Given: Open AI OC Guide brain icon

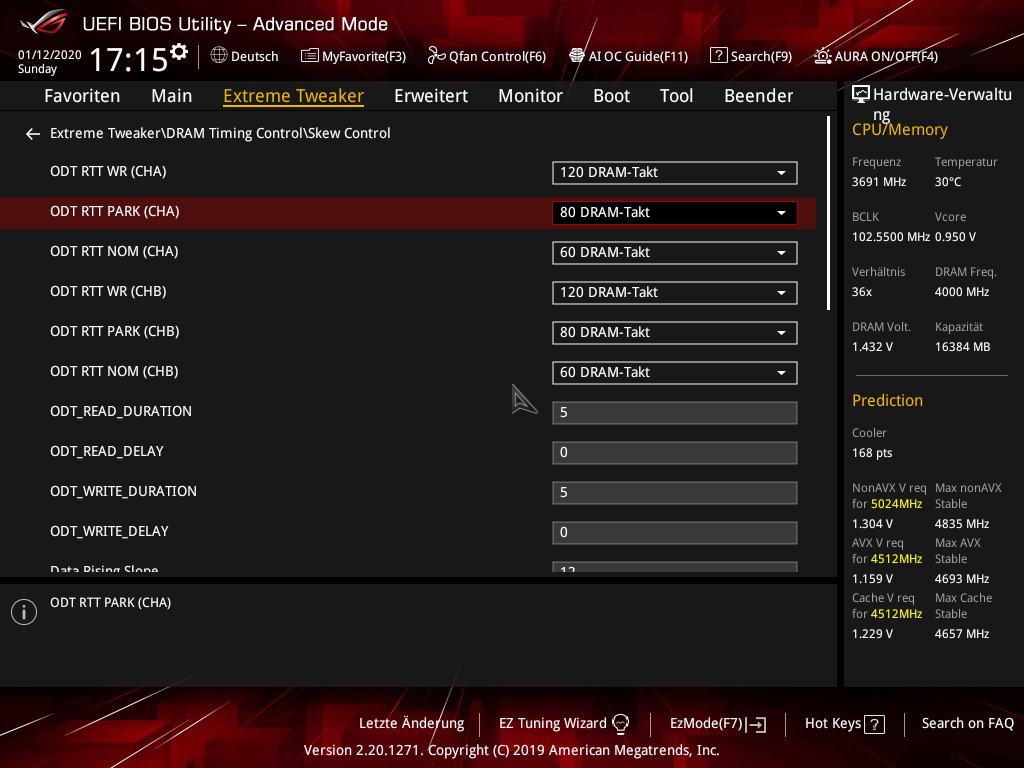Looking at the screenshot, I should 577,56.
